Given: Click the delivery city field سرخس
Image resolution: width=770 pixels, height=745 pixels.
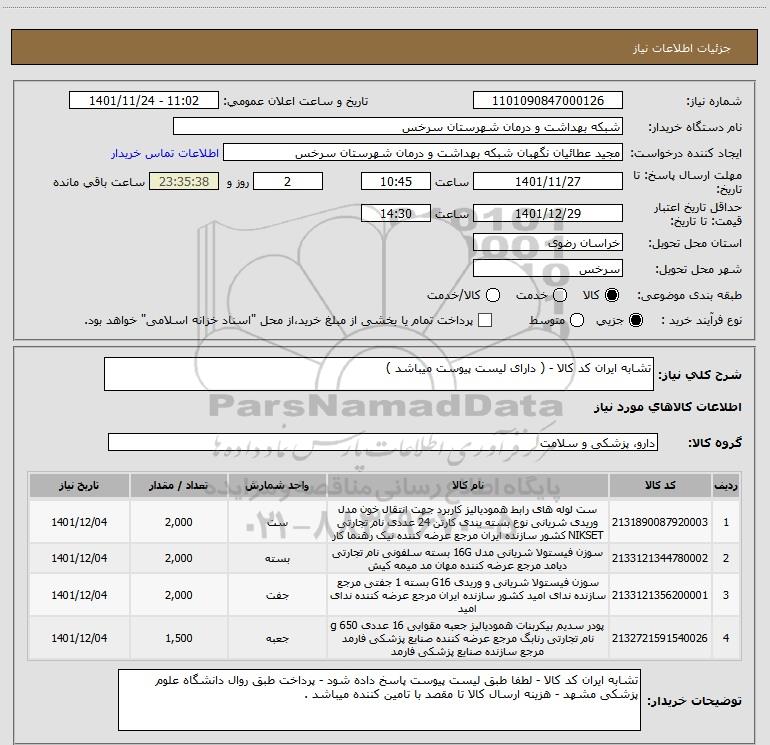Looking at the screenshot, I should click(548, 269).
